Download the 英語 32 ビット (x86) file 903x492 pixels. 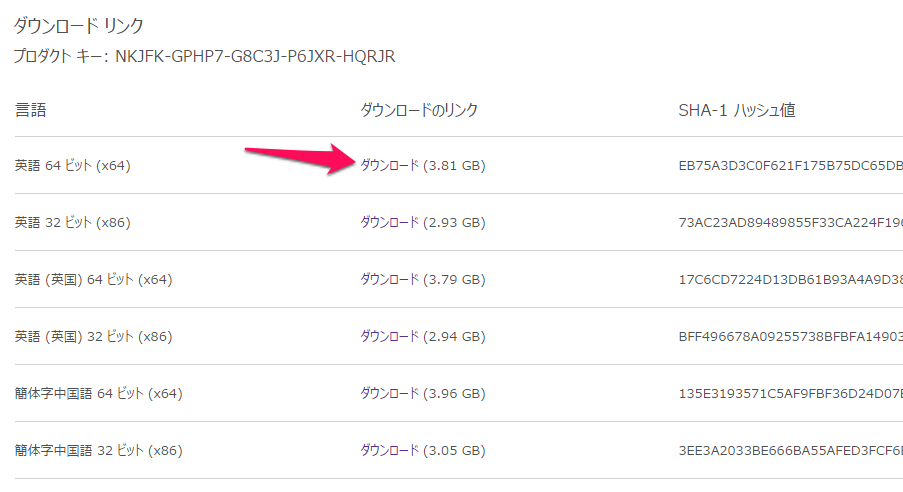click(389, 222)
